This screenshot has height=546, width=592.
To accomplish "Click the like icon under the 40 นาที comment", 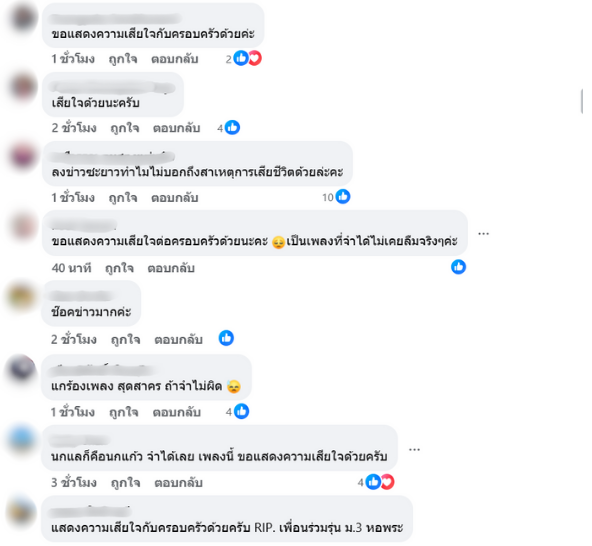I will [458, 267].
